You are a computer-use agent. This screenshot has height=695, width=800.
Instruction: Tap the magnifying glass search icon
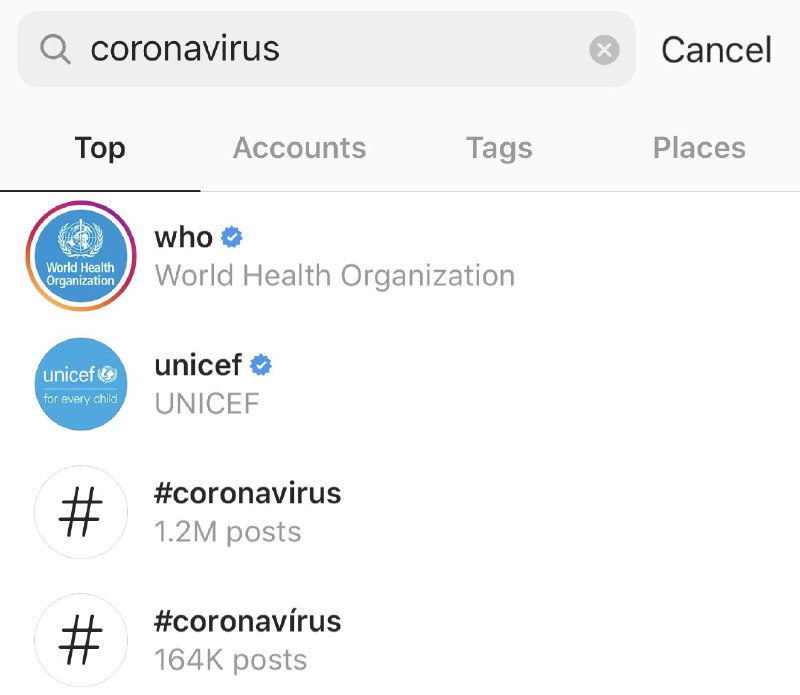point(55,49)
